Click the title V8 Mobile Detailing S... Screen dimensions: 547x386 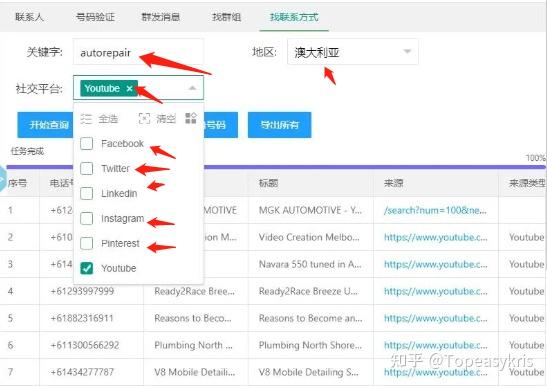tap(308, 372)
